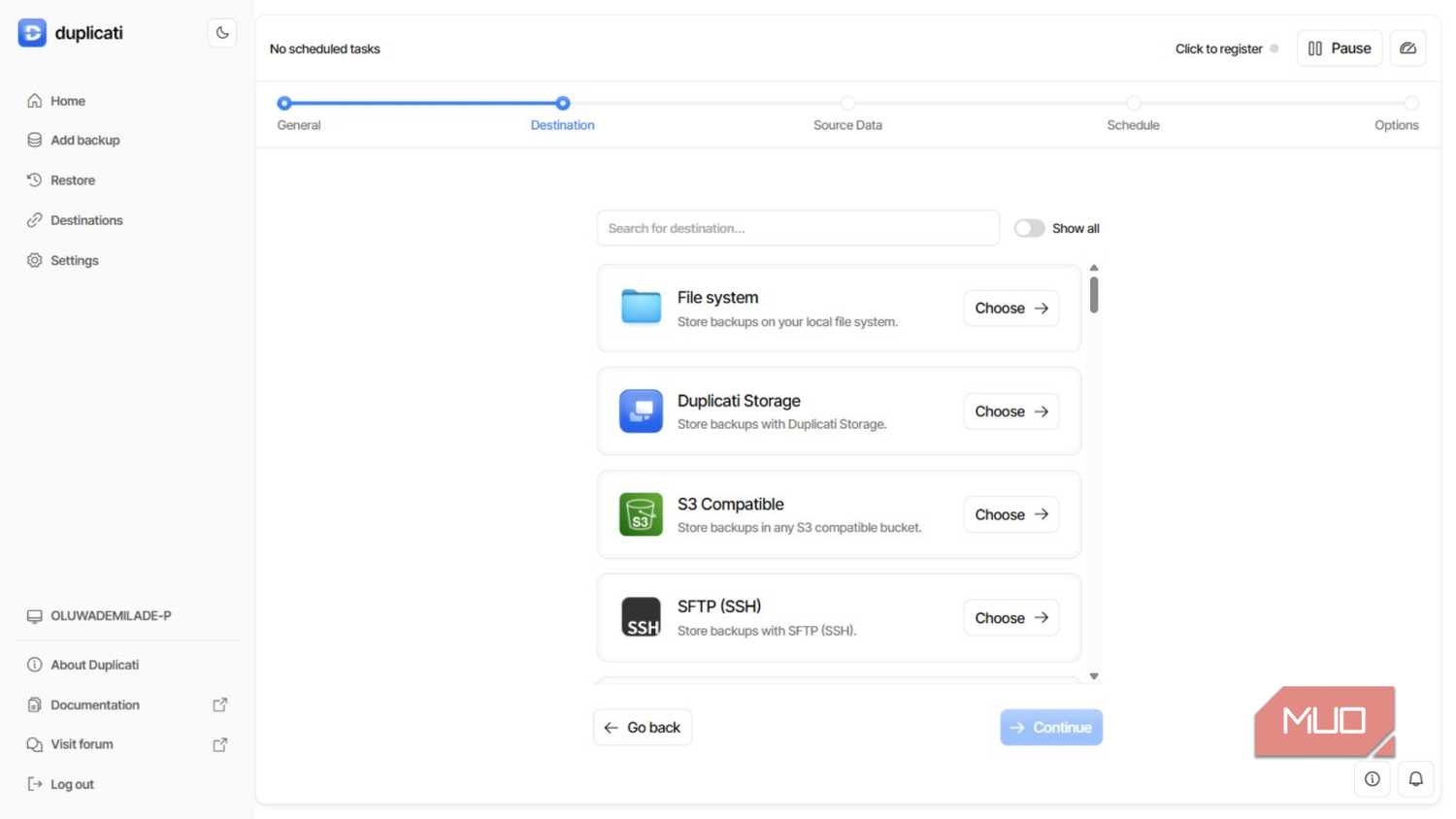This screenshot has height=819, width=1456.
Task: Click the S3 bucket icon
Action: coord(641,514)
